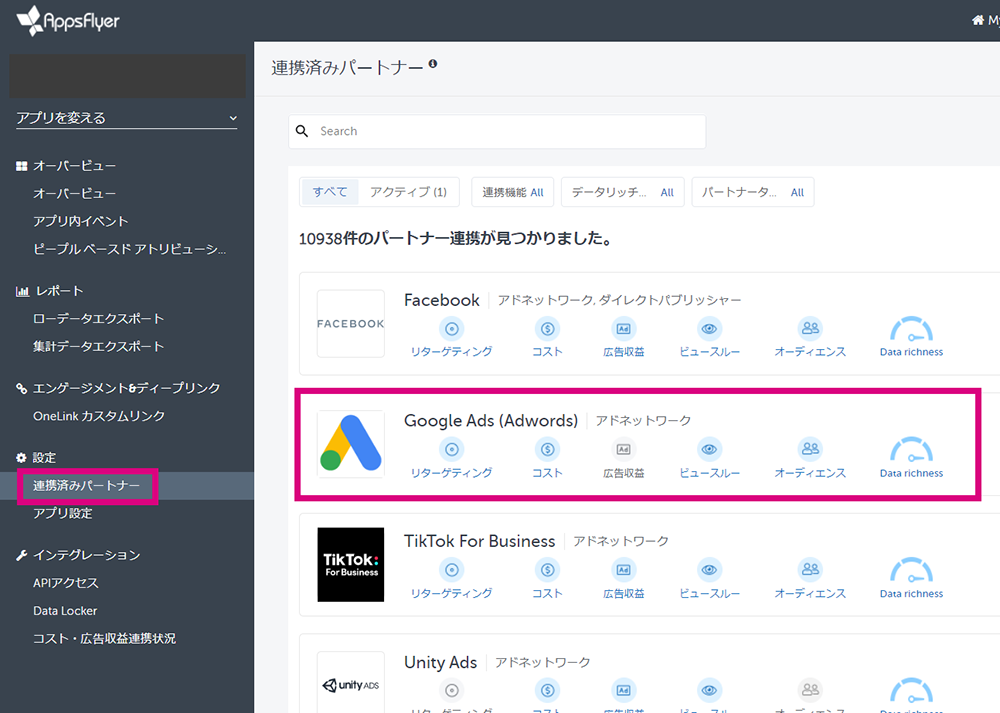Click TikTok's コスト dollar icon
Image resolution: width=1000 pixels, height=713 pixels.
click(547, 570)
